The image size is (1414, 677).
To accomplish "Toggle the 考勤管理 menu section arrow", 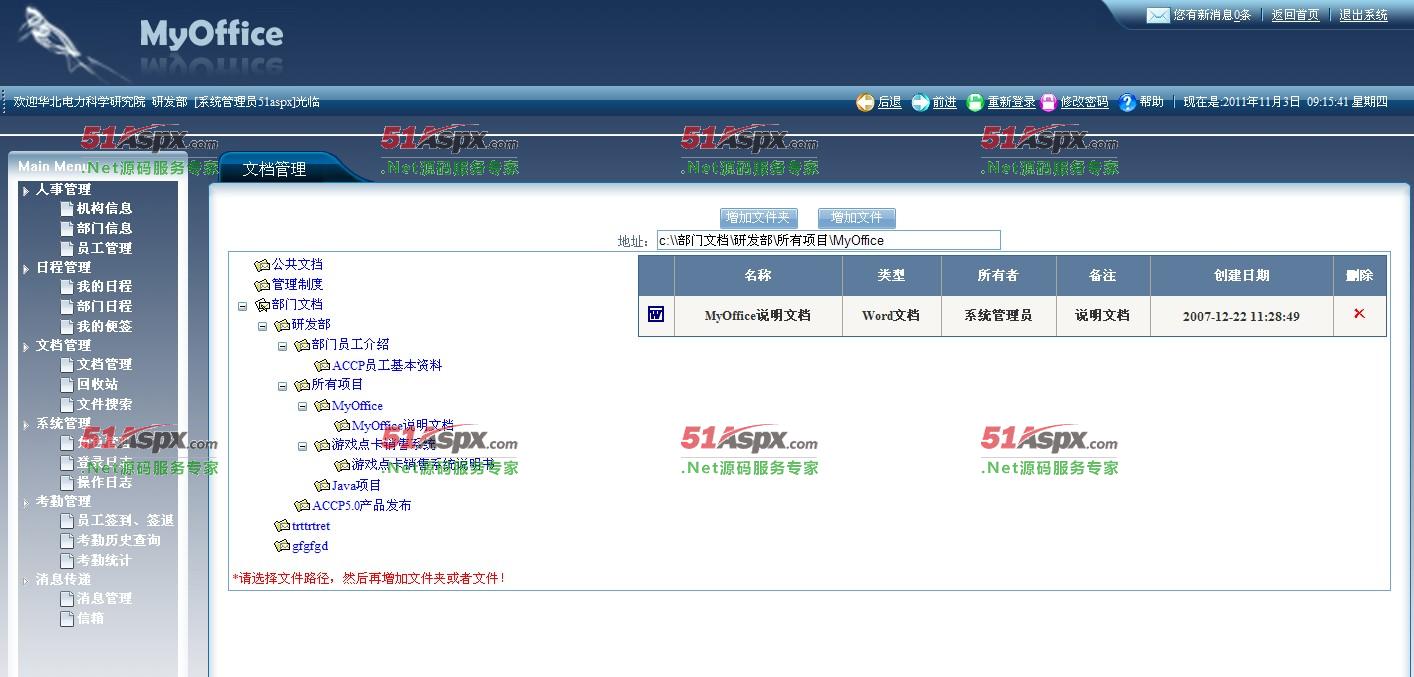I will [26, 502].
